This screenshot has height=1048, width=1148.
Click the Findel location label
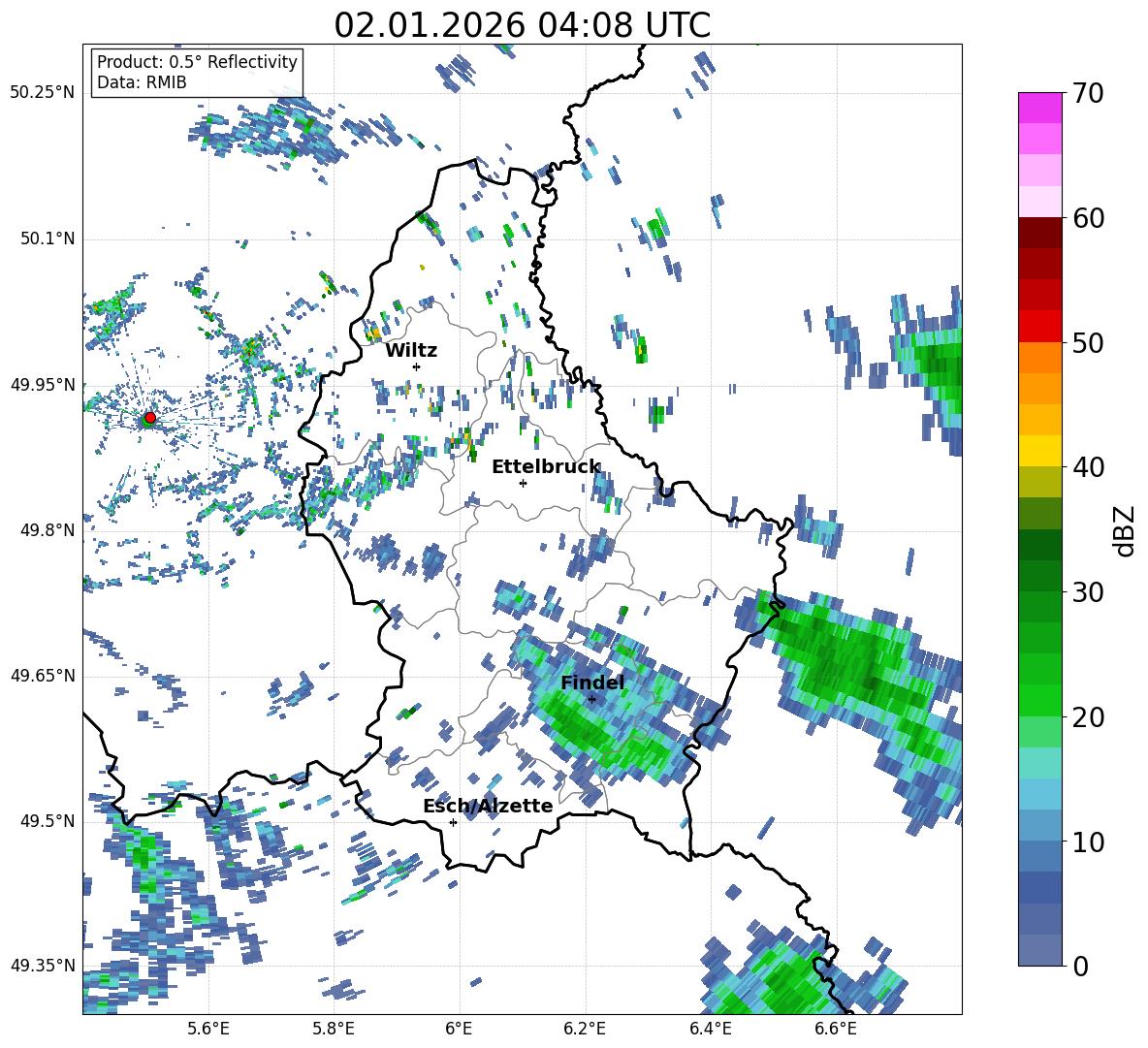(592, 683)
